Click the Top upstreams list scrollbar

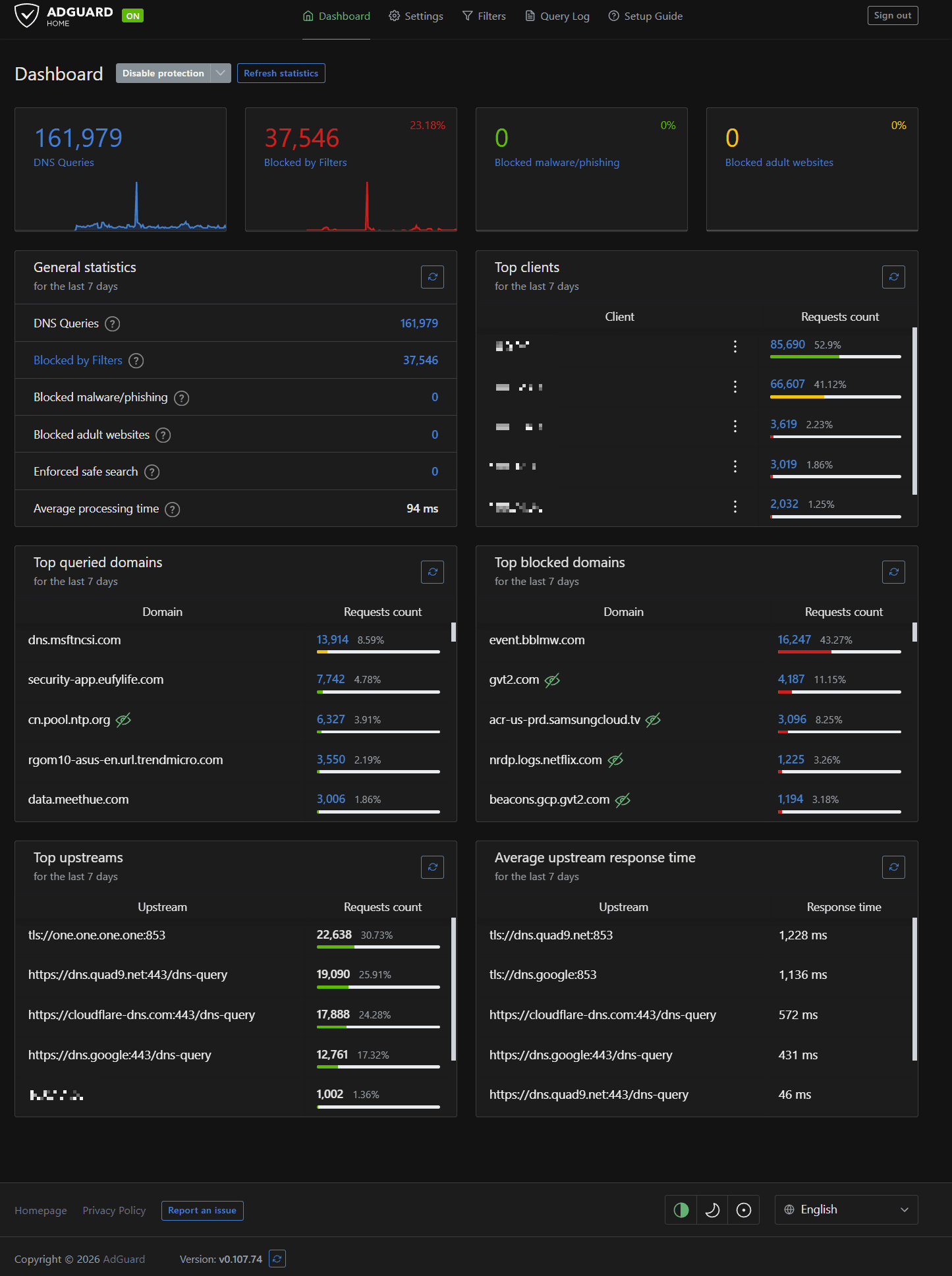click(453, 989)
